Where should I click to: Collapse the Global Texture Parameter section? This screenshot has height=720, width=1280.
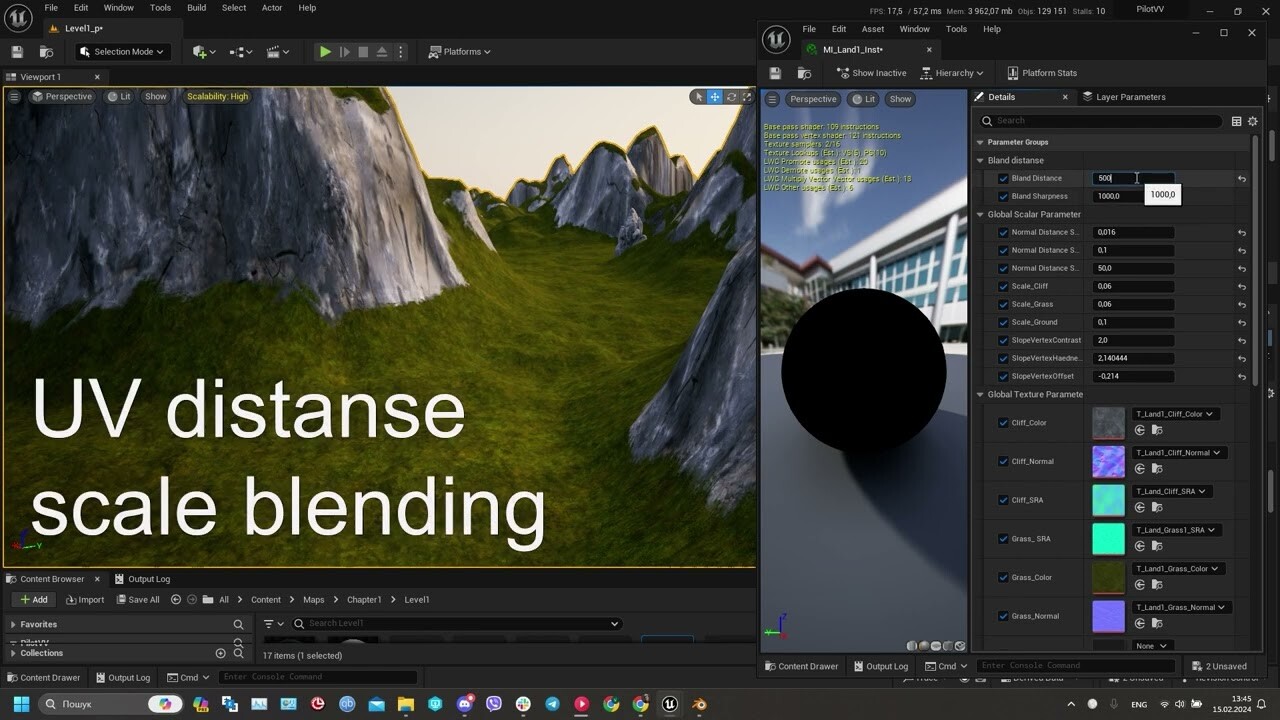click(979, 394)
